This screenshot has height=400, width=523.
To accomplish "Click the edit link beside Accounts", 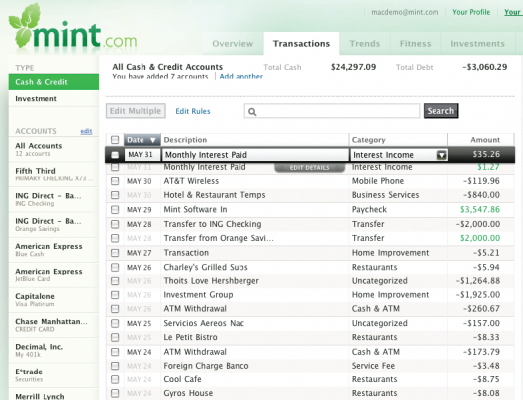I will [86, 131].
